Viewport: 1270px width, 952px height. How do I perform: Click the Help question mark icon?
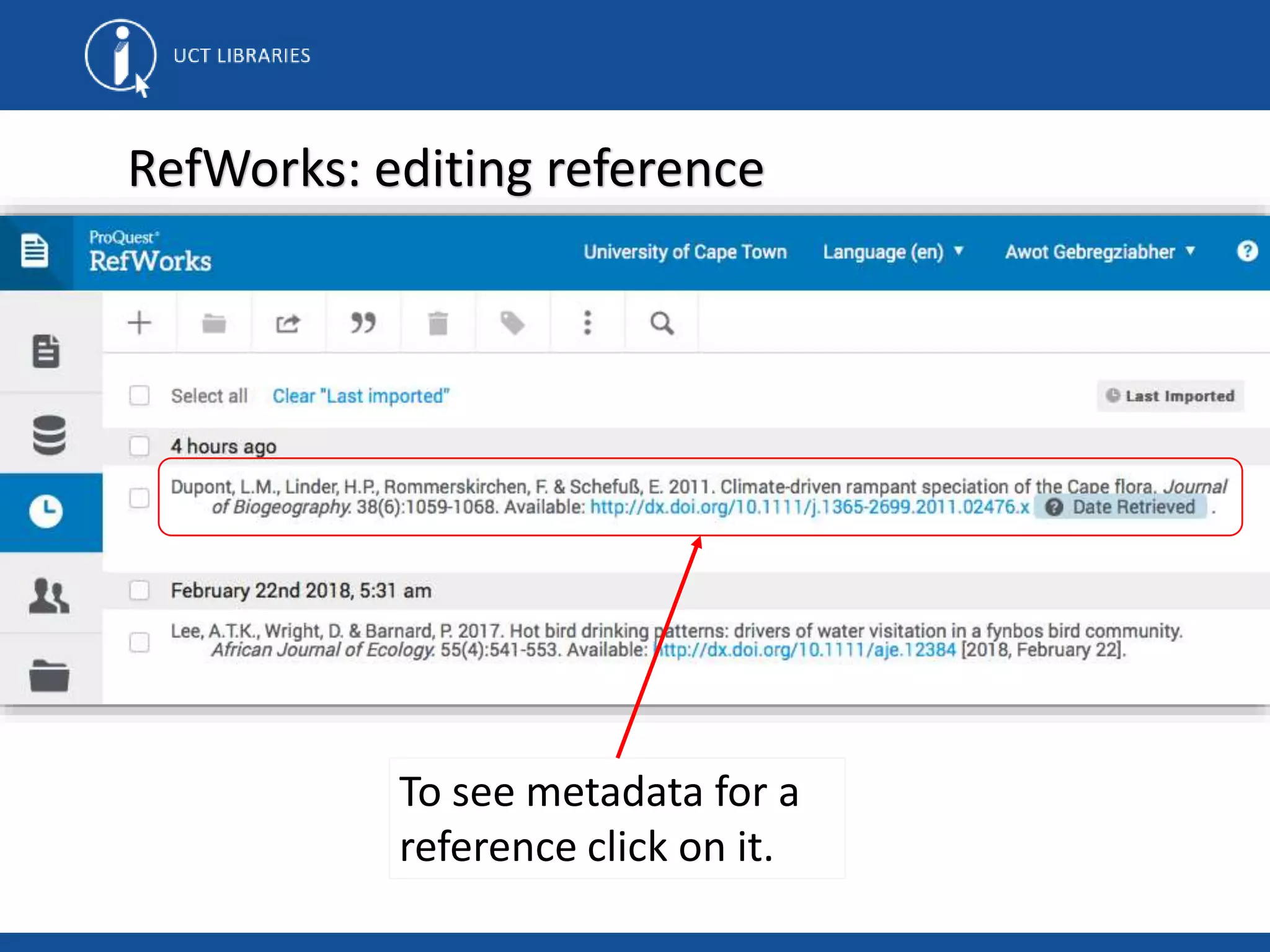click(x=1247, y=251)
